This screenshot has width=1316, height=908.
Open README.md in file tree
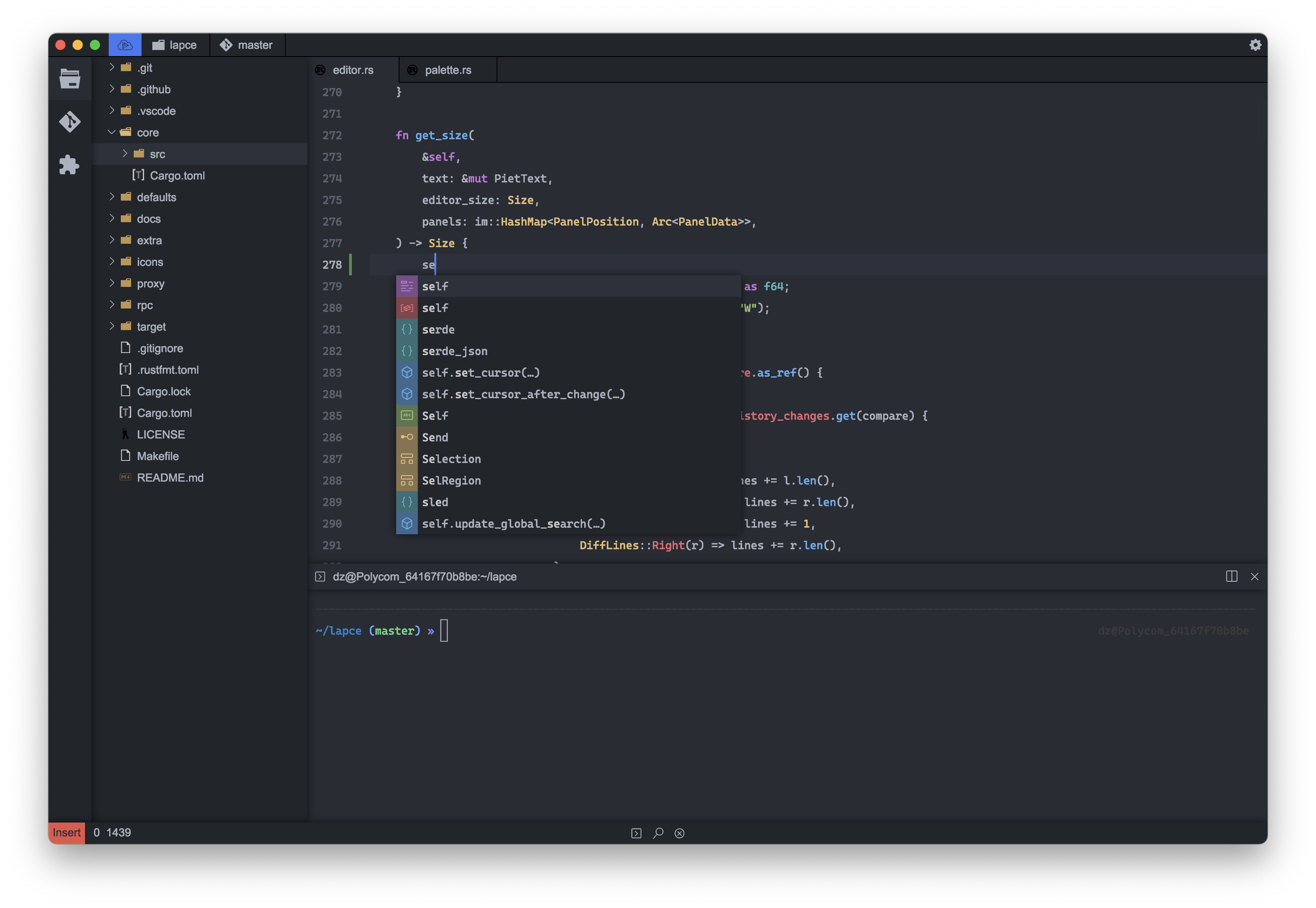pyautogui.click(x=170, y=478)
